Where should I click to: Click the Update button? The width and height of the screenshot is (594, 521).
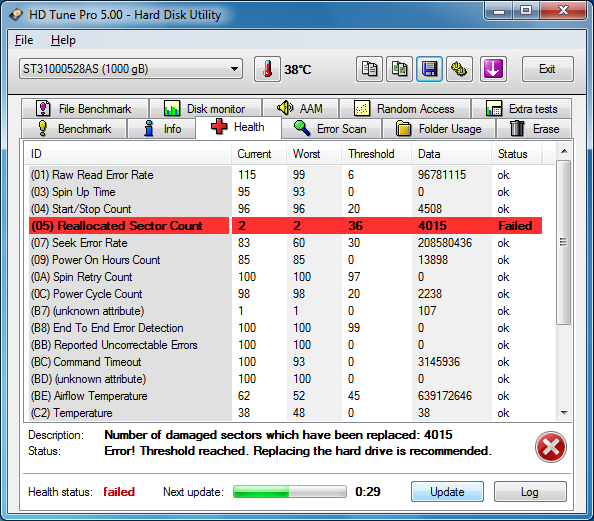point(447,491)
